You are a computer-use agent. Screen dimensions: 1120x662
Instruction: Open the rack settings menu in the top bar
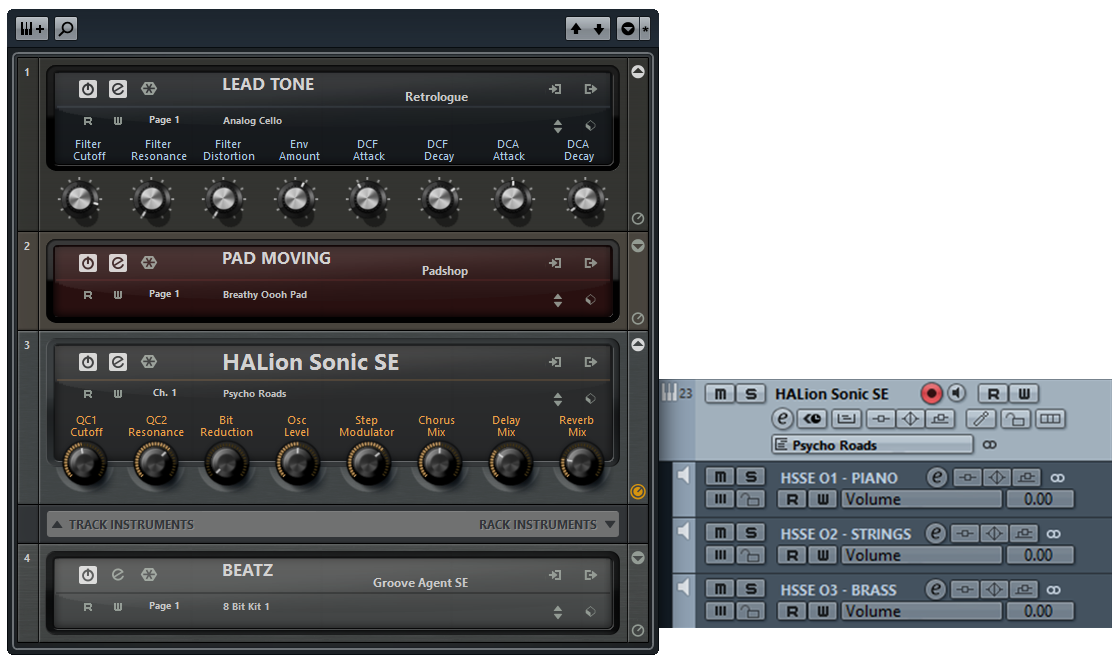(628, 29)
